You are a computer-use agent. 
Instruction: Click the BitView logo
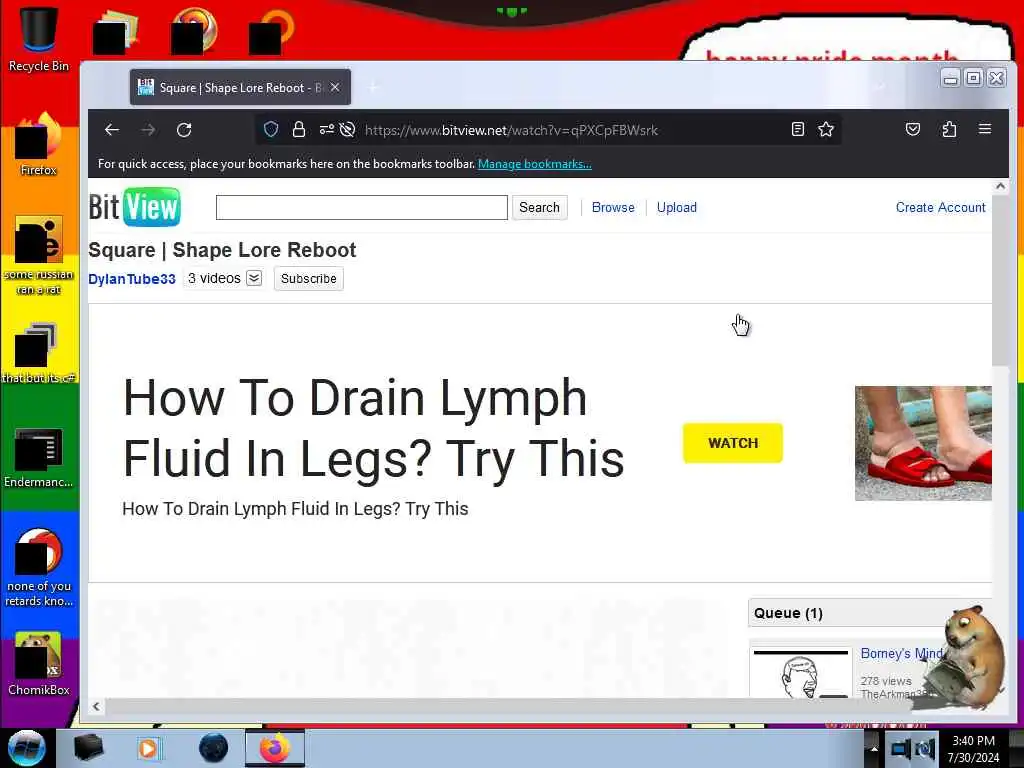(135, 207)
